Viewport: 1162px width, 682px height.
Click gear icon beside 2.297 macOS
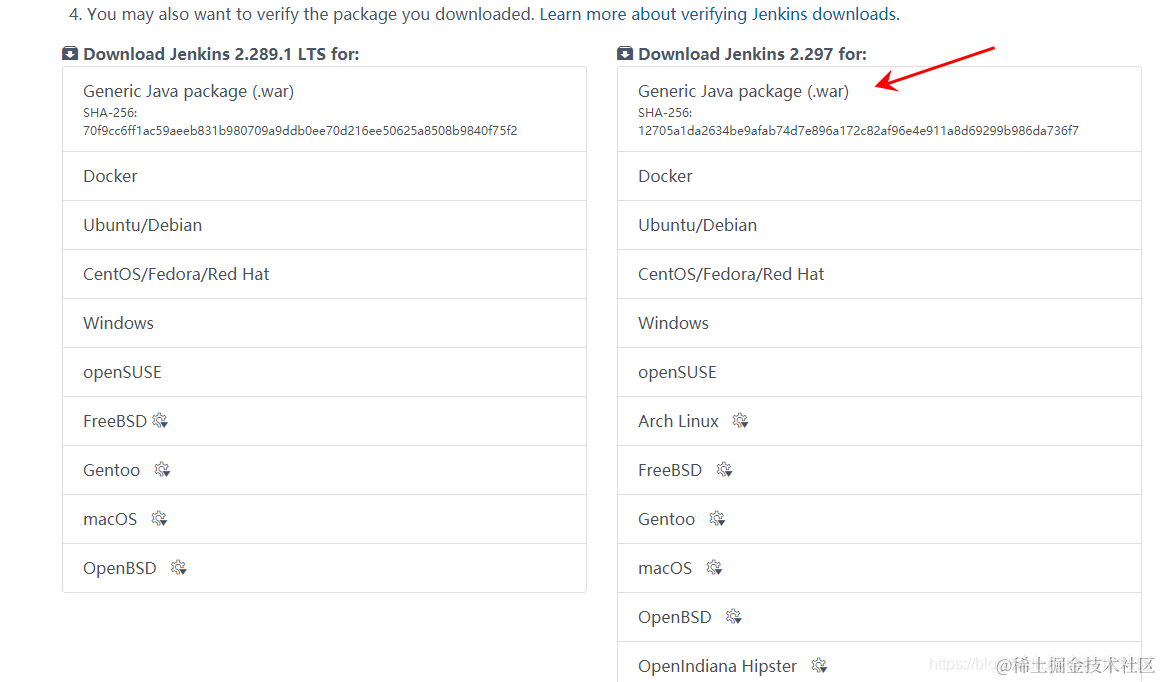coord(714,568)
